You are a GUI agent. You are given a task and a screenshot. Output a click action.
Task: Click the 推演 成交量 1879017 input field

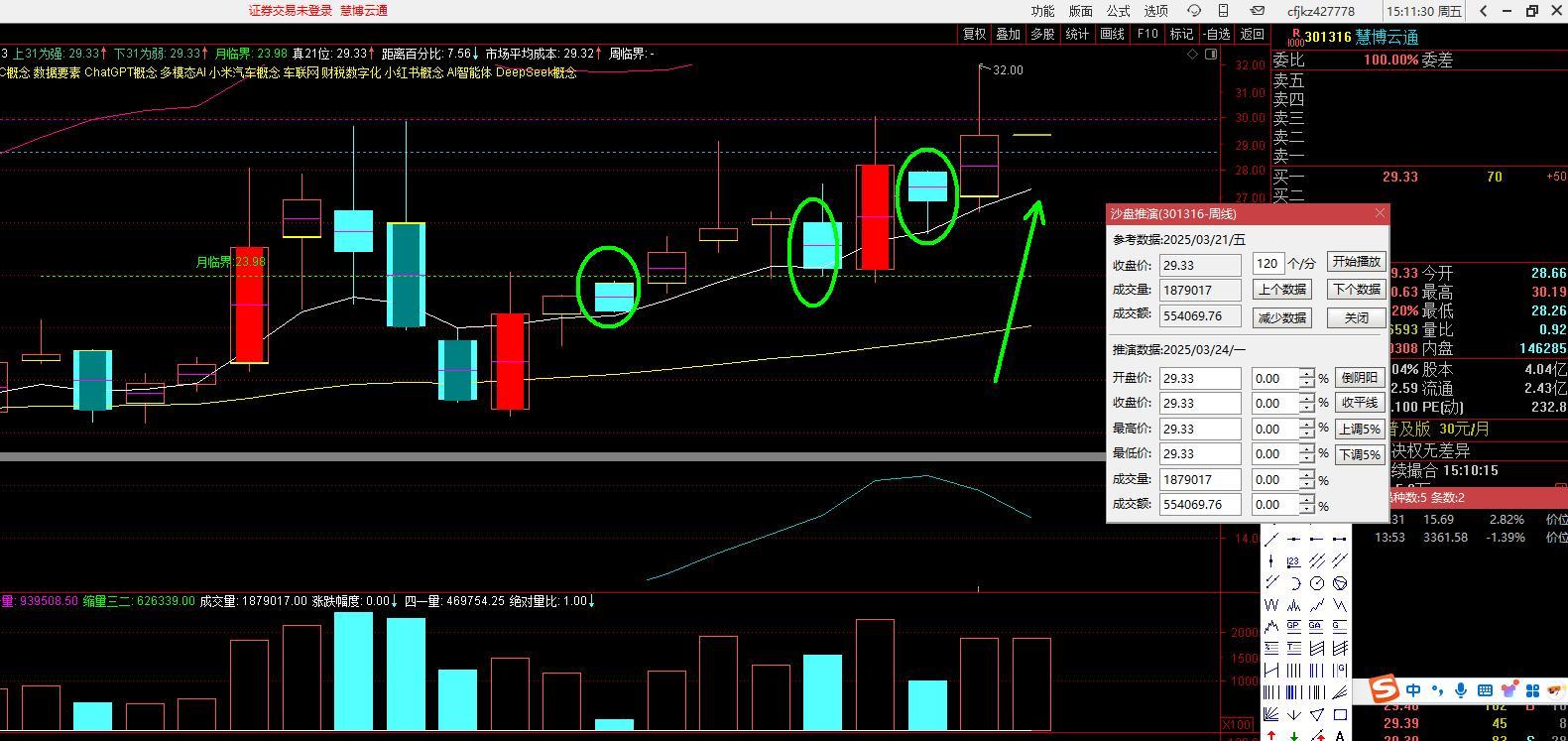tap(1200, 479)
